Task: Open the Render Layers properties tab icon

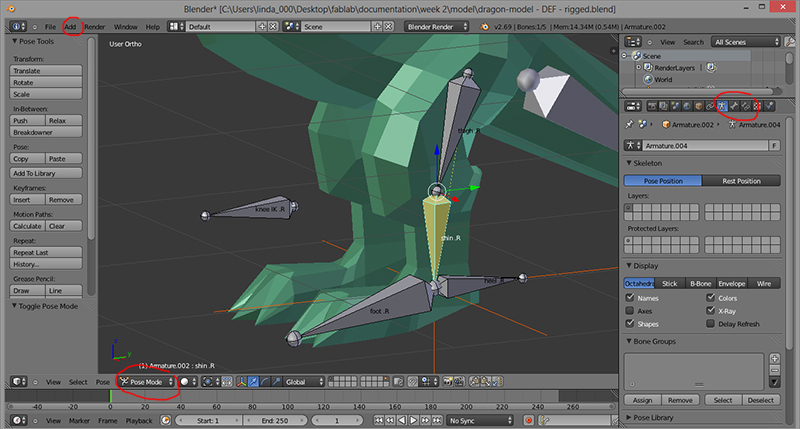Action: [663, 106]
